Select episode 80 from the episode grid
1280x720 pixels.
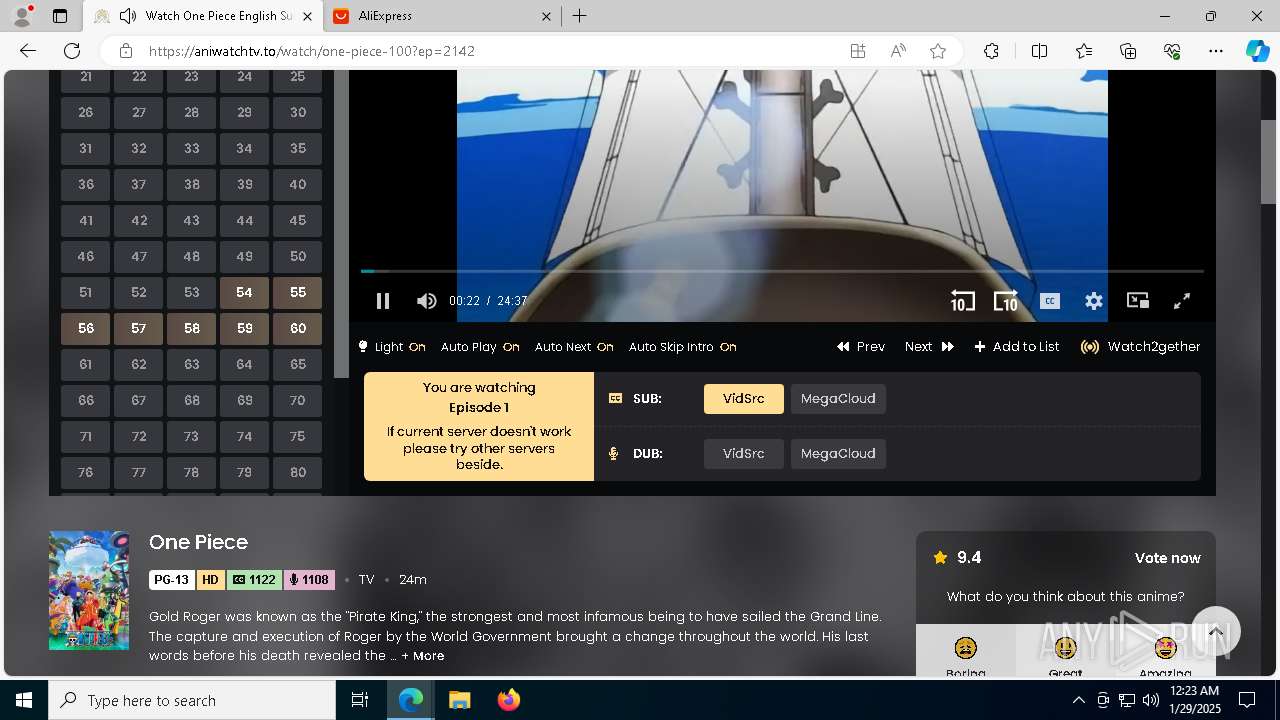click(x=298, y=473)
